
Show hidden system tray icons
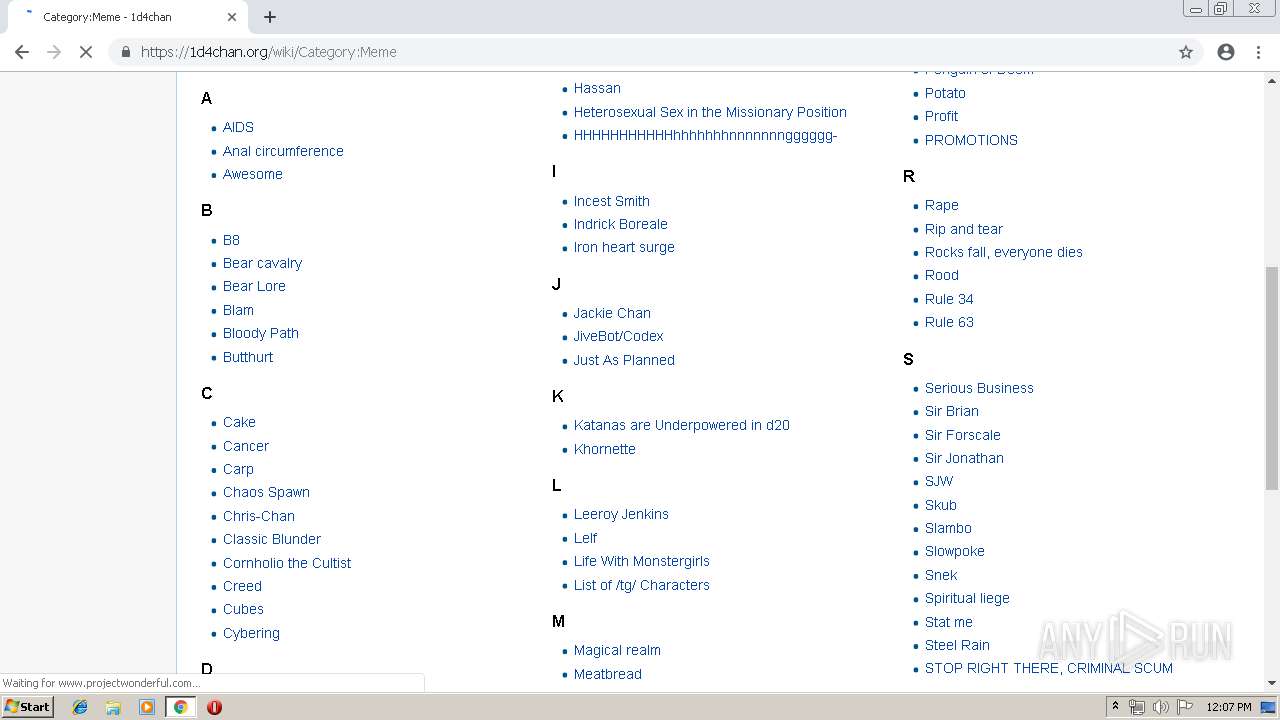1115,707
